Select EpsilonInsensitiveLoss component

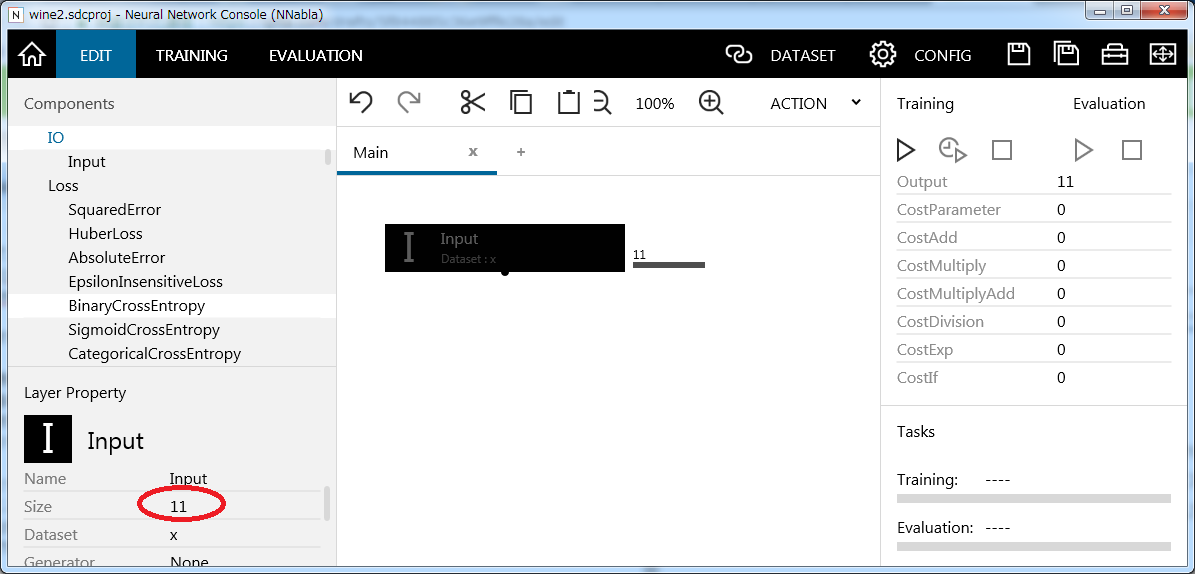pyautogui.click(x=146, y=282)
